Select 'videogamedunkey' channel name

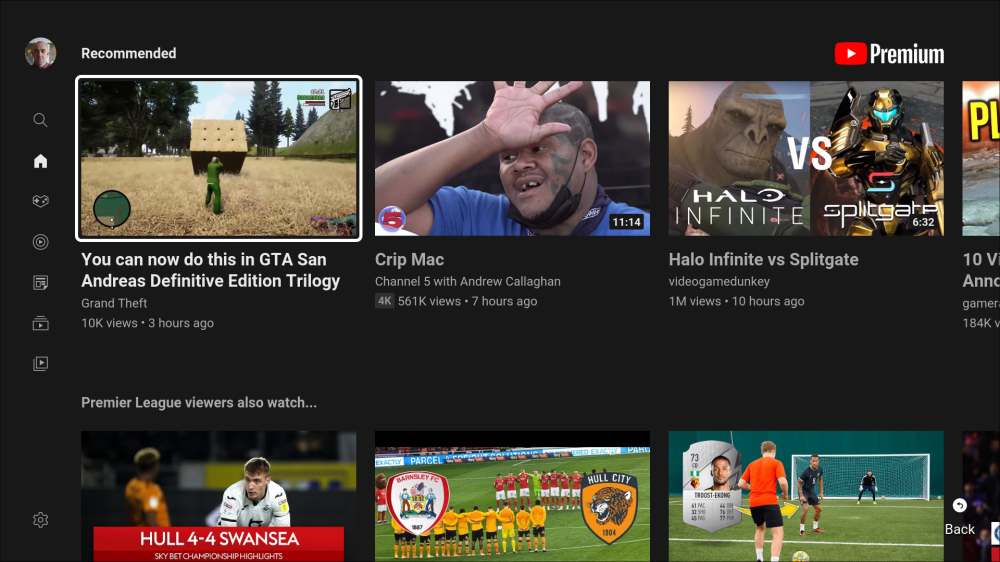[719, 281]
